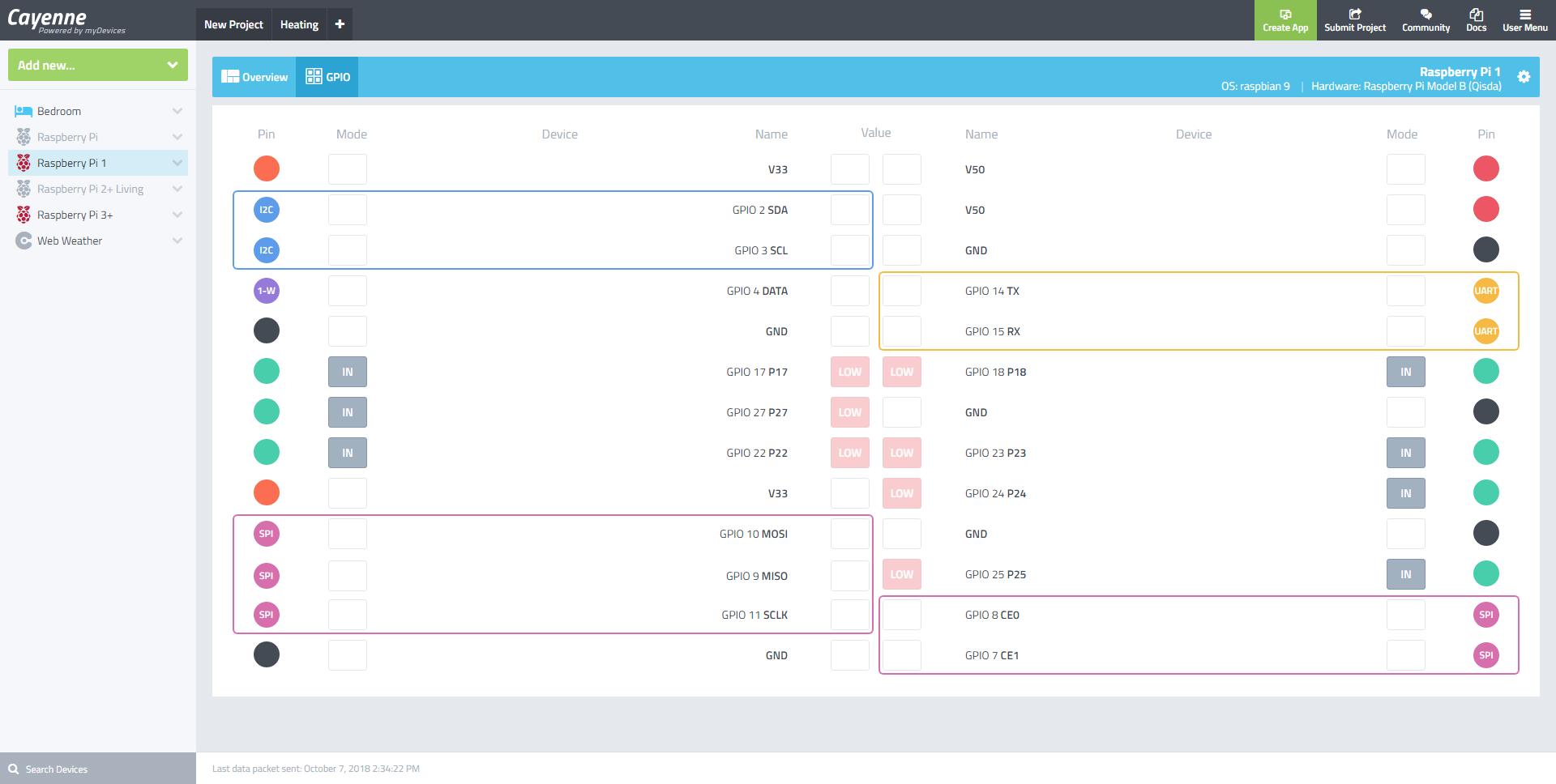Screen dimensions: 1556x784
Task: Click the Cayenne logo
Action: coord(66,20)
